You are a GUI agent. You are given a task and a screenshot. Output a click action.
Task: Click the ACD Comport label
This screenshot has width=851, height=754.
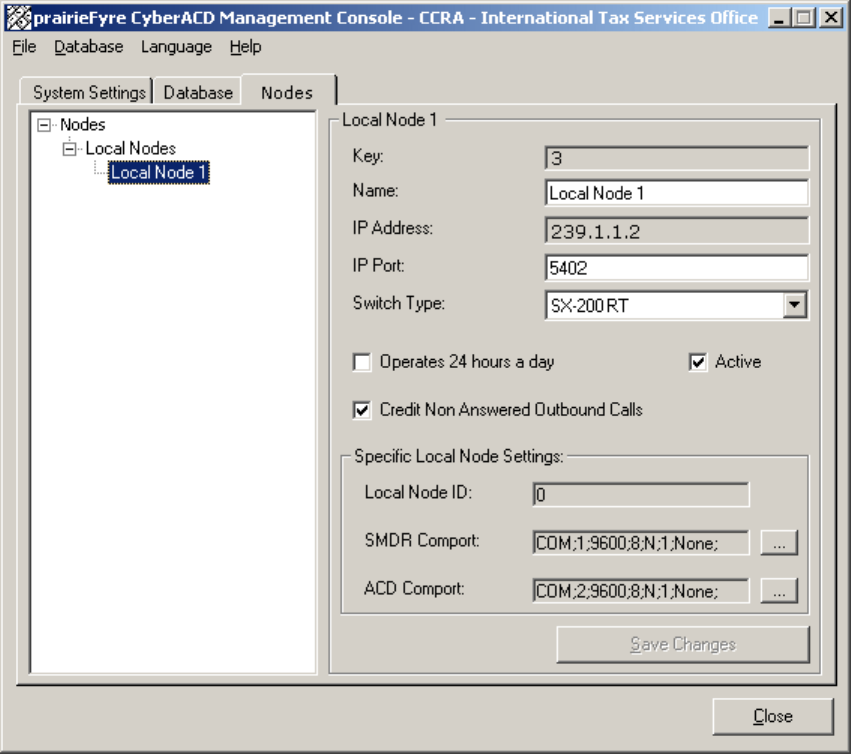coord(414,588)
